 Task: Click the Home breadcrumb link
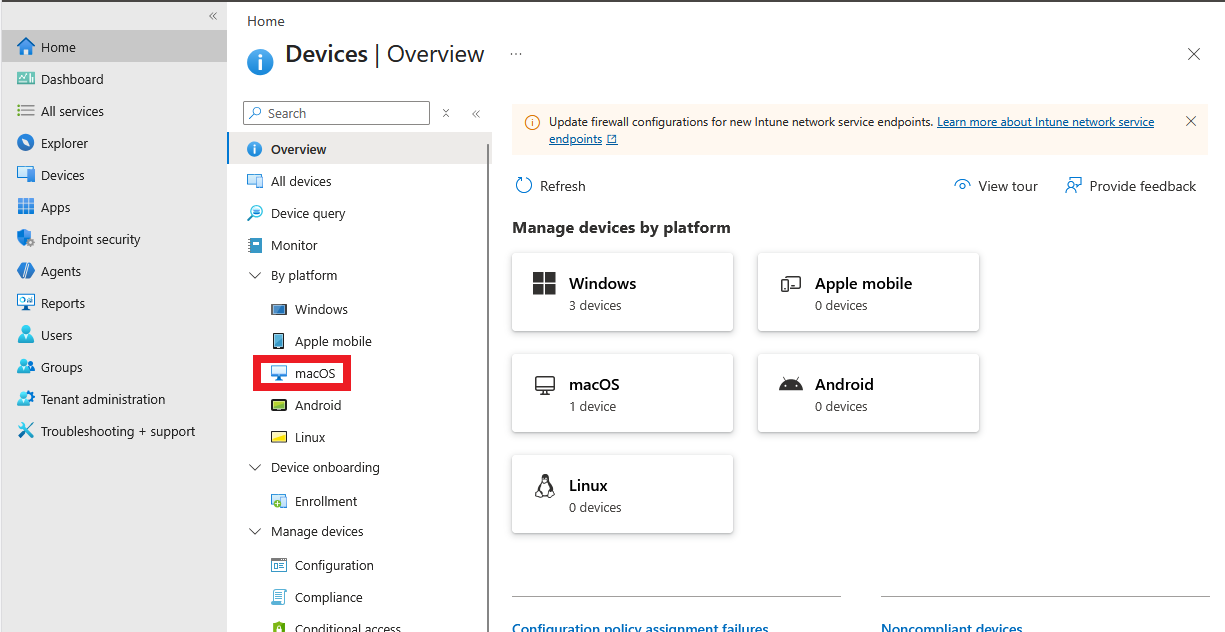tap(266, 21)
